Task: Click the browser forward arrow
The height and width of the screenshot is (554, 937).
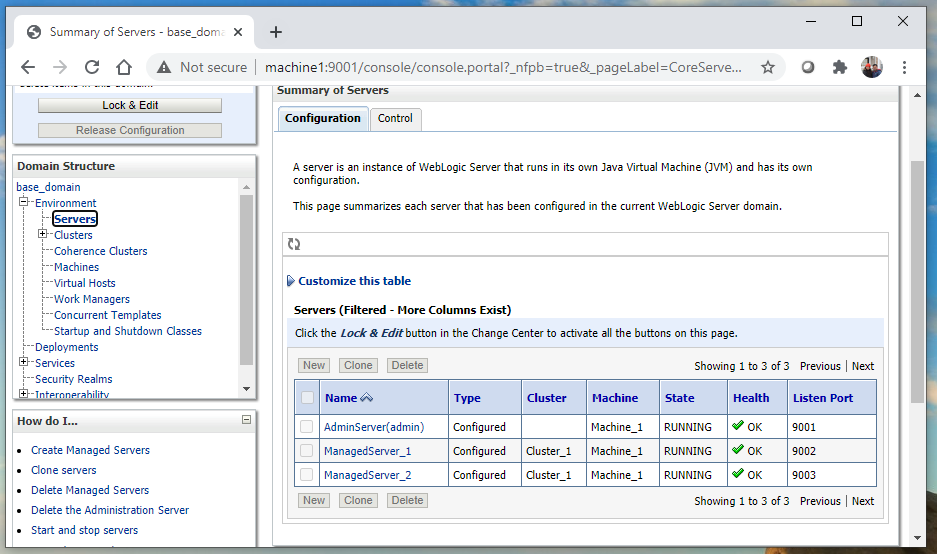Action: click(x=60, y=67)
